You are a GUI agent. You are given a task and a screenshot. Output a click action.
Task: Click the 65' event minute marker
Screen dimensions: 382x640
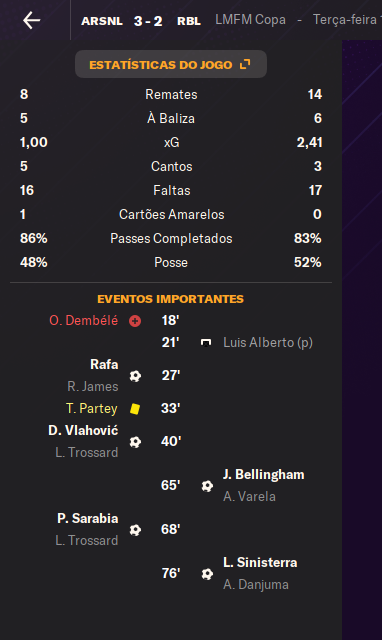pos(171,485)
